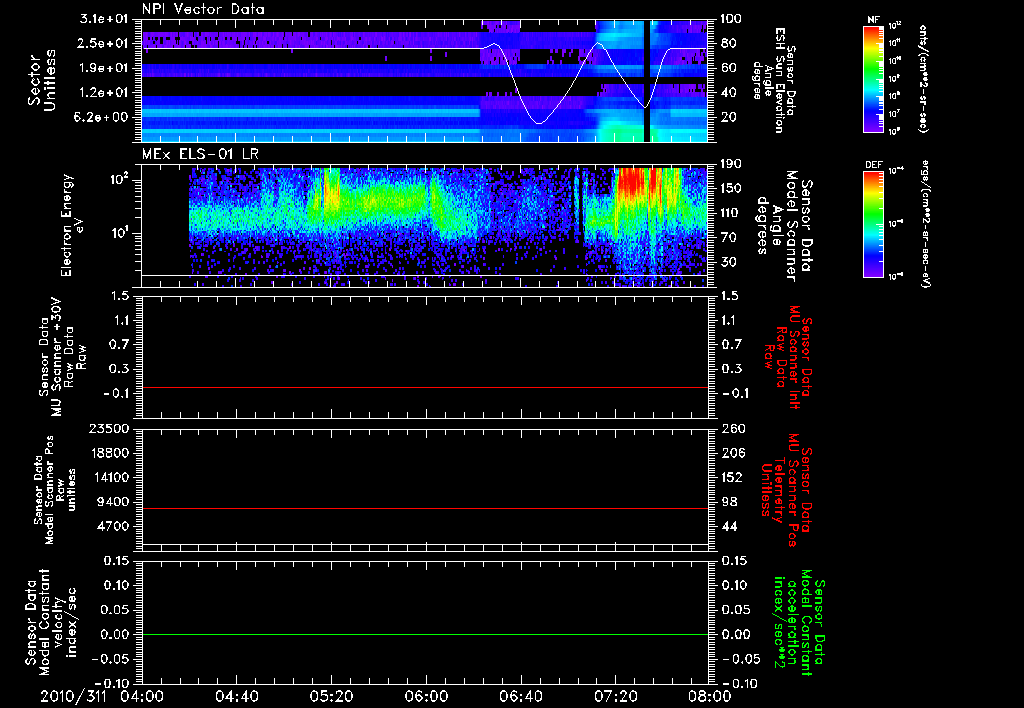Click the '08:00' time axis label
This screenshot has width=1024, height=708.
[709, 696]
